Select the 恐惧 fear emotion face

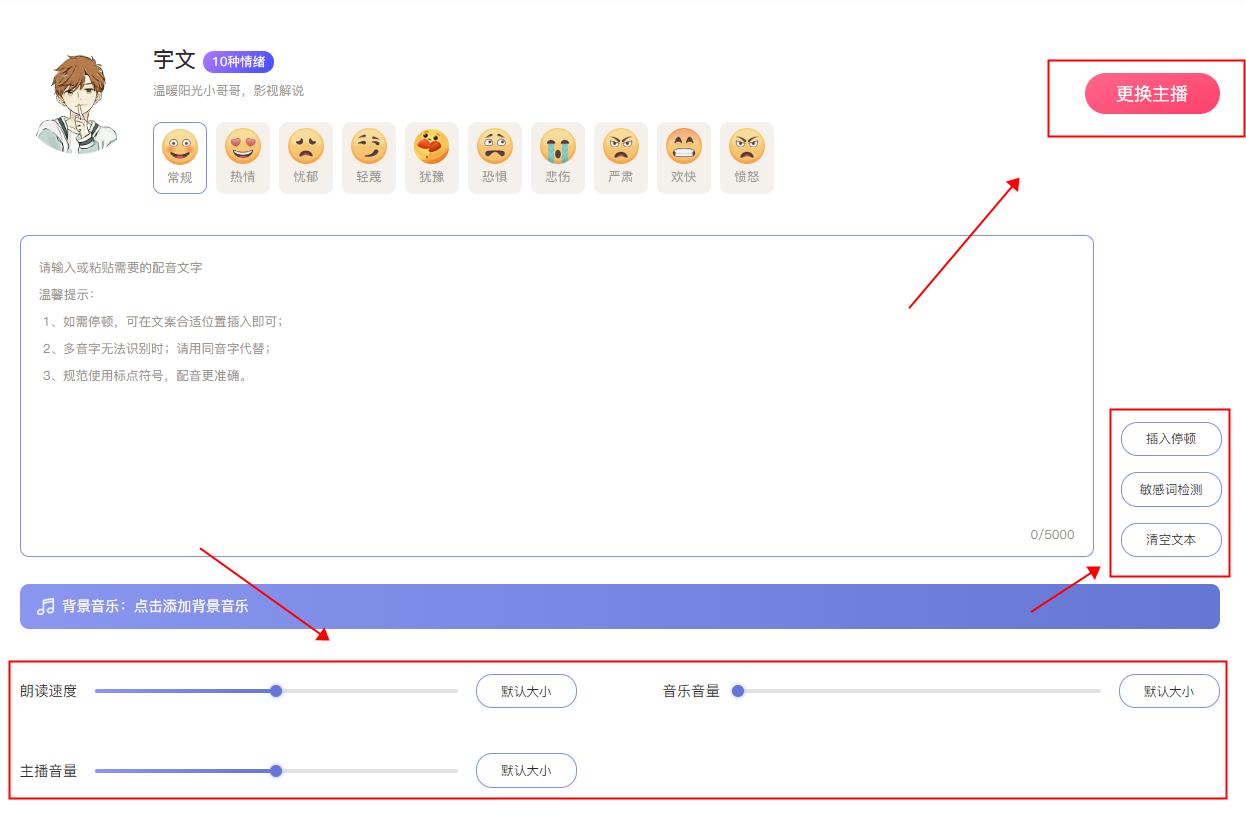495,157
